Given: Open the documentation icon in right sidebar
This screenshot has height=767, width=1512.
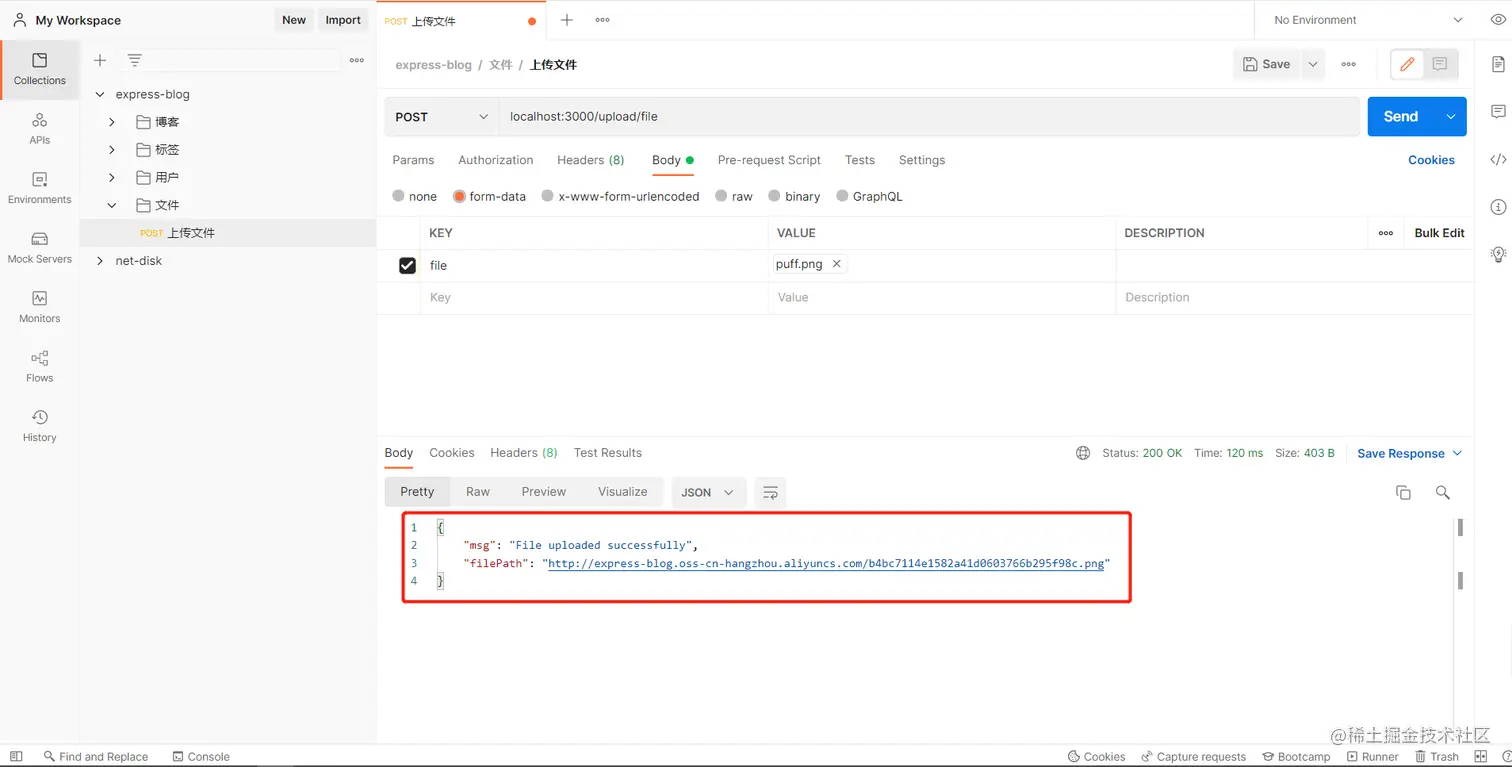Looking at the screenshot, I should click(x=1498, y=65).
